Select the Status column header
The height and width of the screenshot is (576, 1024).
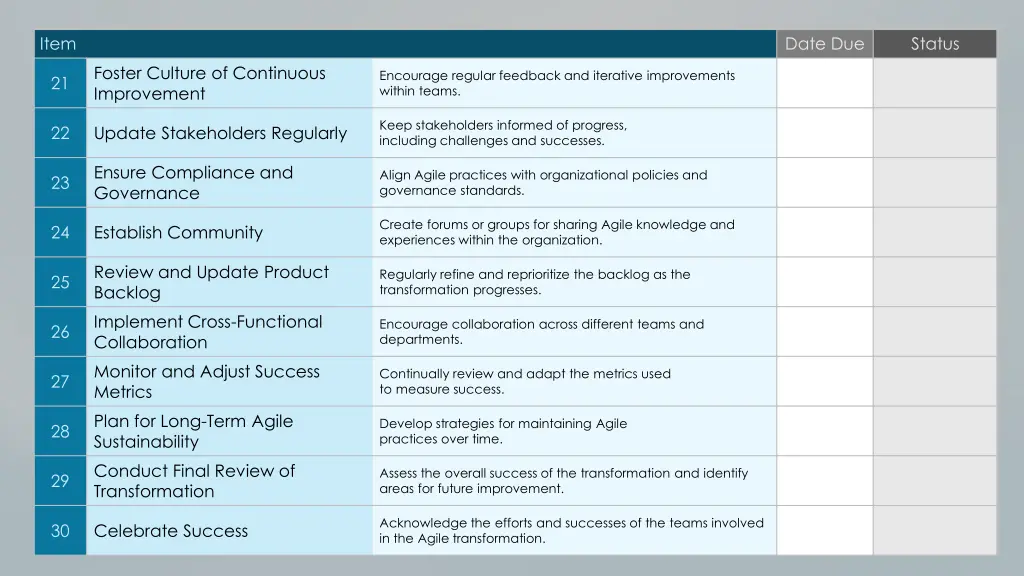click(x=935, y=44)
